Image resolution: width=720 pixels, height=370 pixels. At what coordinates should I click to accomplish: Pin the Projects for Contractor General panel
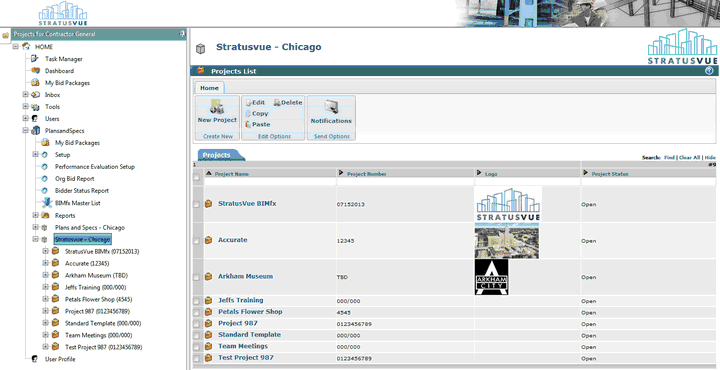tap(182, 34)
